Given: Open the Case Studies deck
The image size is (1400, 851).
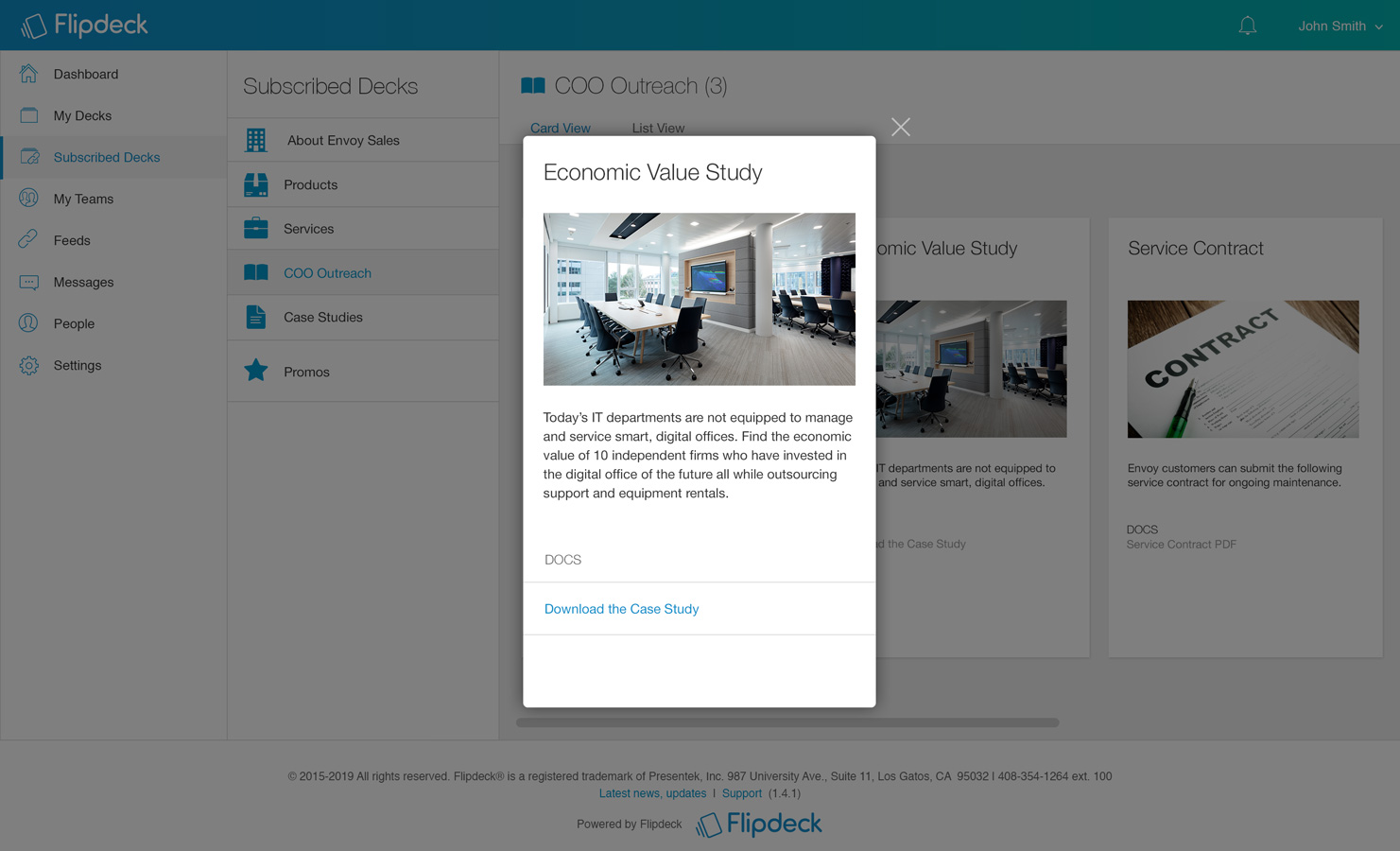Looking at the screenshot, I should (x=363, y=317).
